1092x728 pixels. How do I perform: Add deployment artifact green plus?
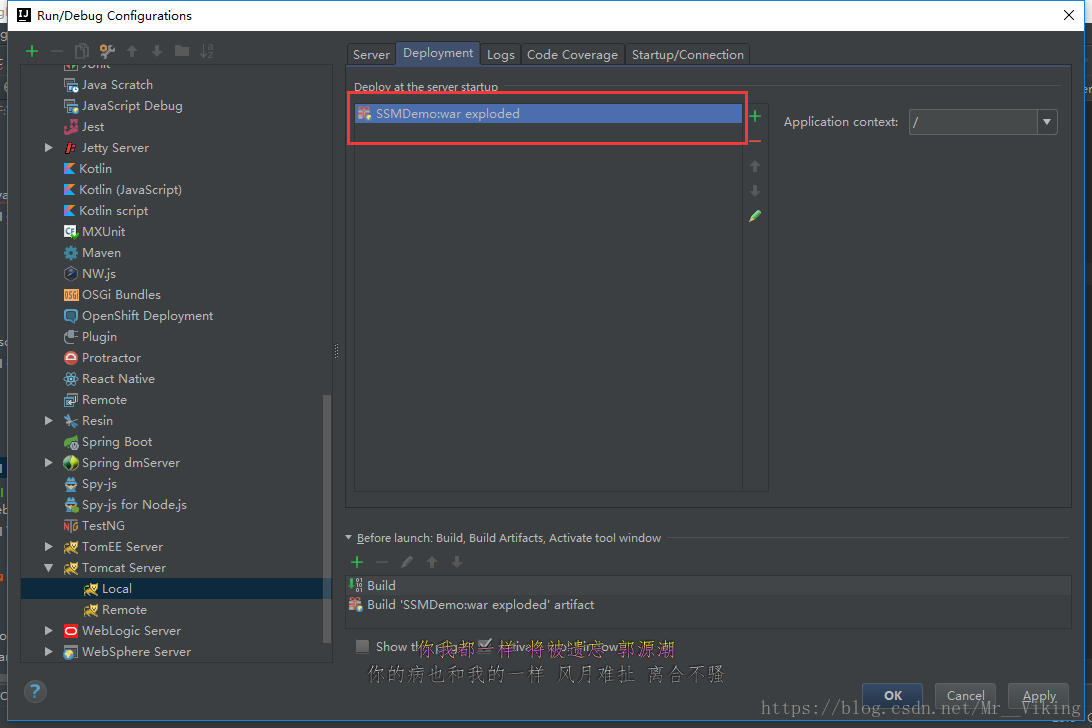(755, 116)
